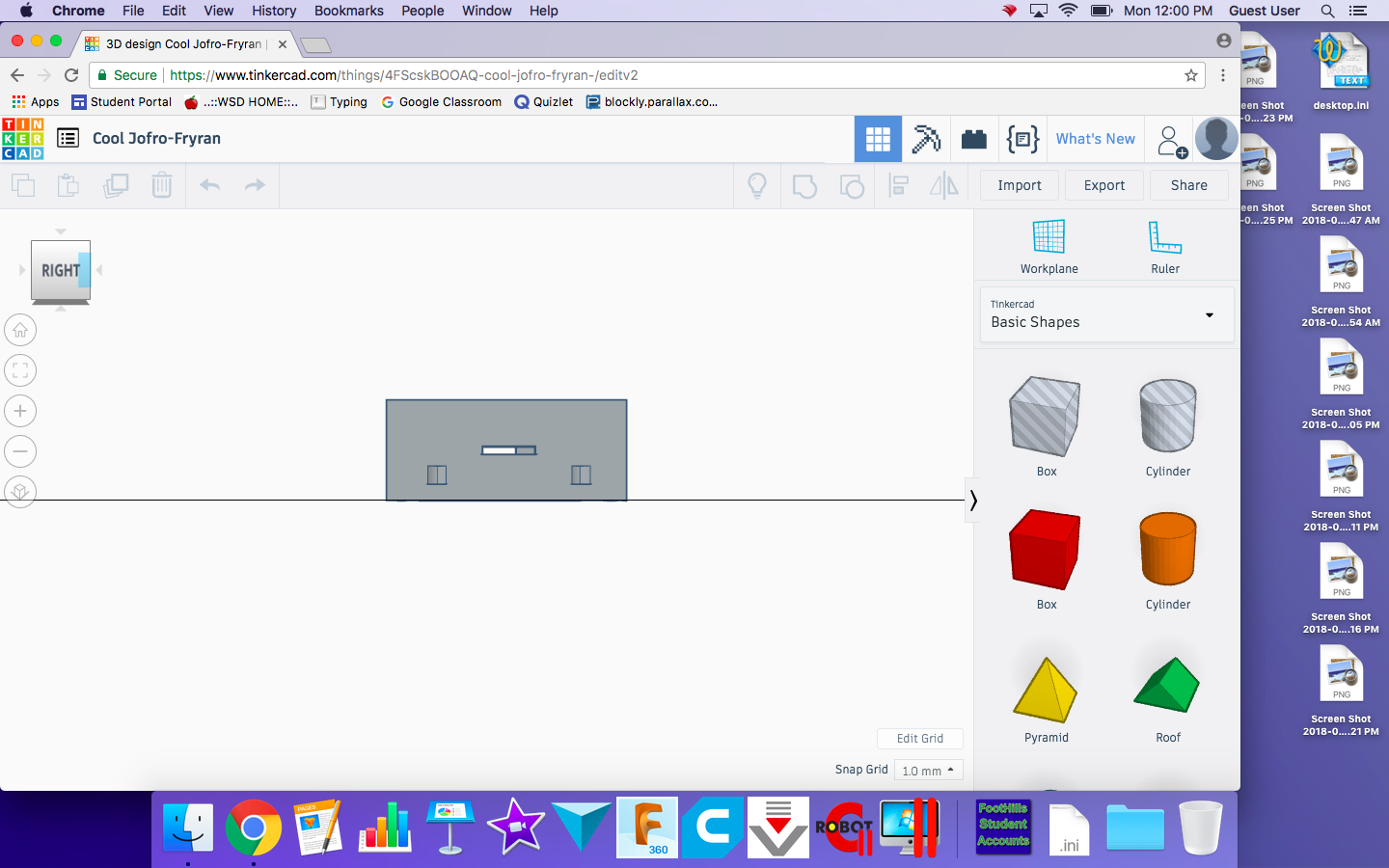Image resolution: width=1389 pixels, height=868 pixels.
Task: Click the Edit Grid button
Action: pyautogui.click(x=920, y=739)
